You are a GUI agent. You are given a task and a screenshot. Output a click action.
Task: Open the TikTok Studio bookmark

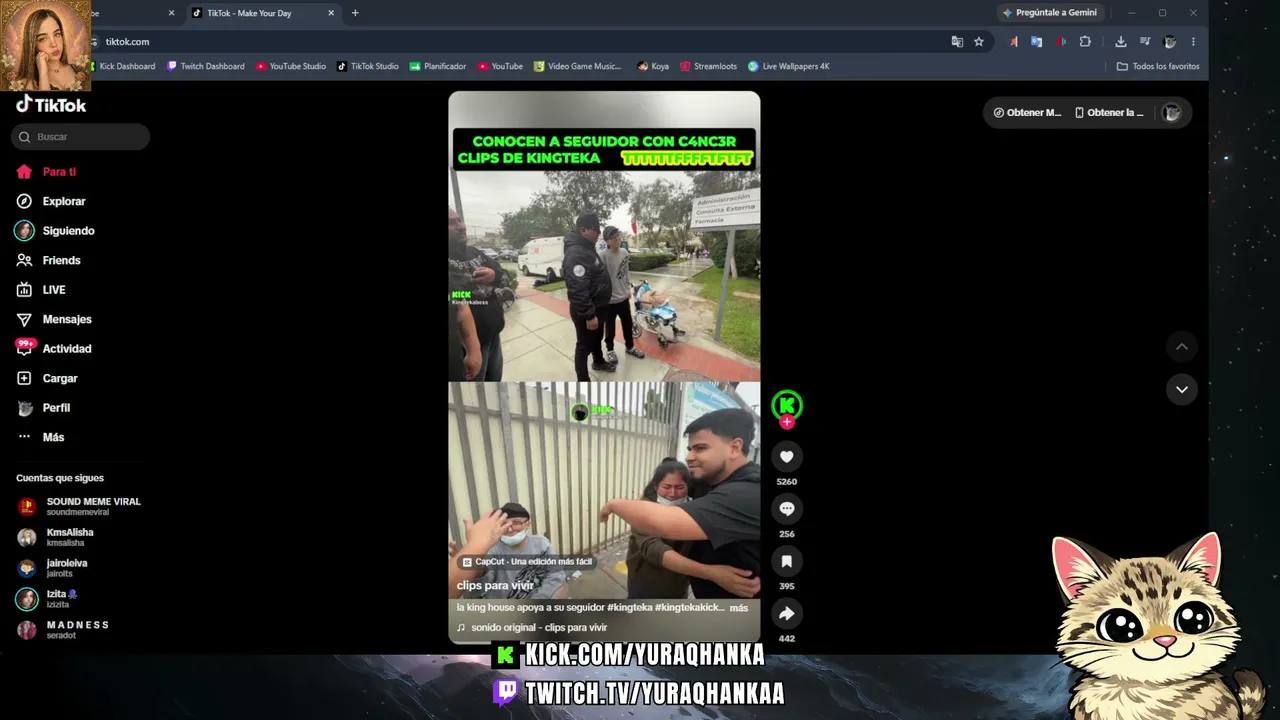point(368,66)
